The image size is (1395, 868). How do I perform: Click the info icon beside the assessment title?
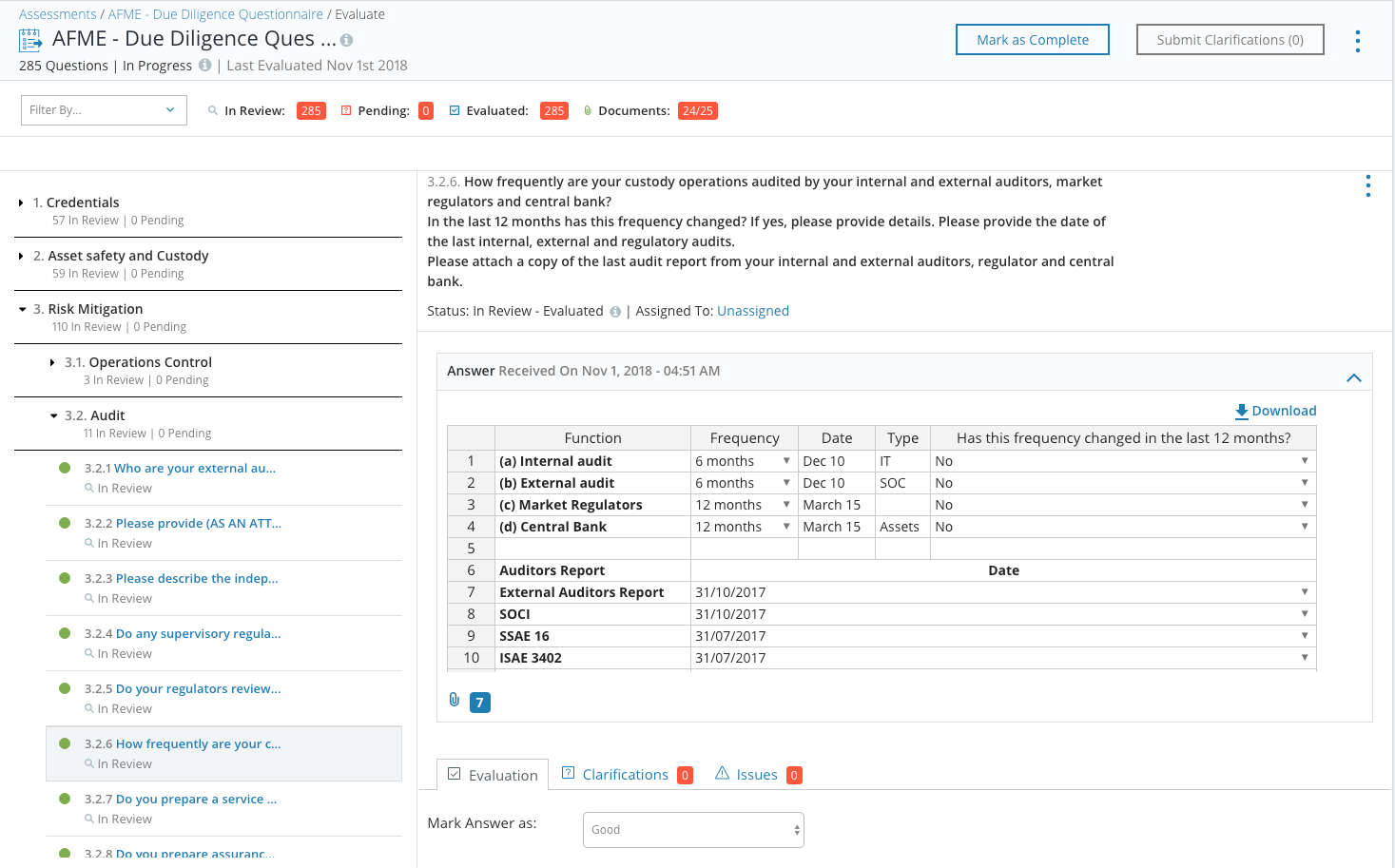(347, 41)
